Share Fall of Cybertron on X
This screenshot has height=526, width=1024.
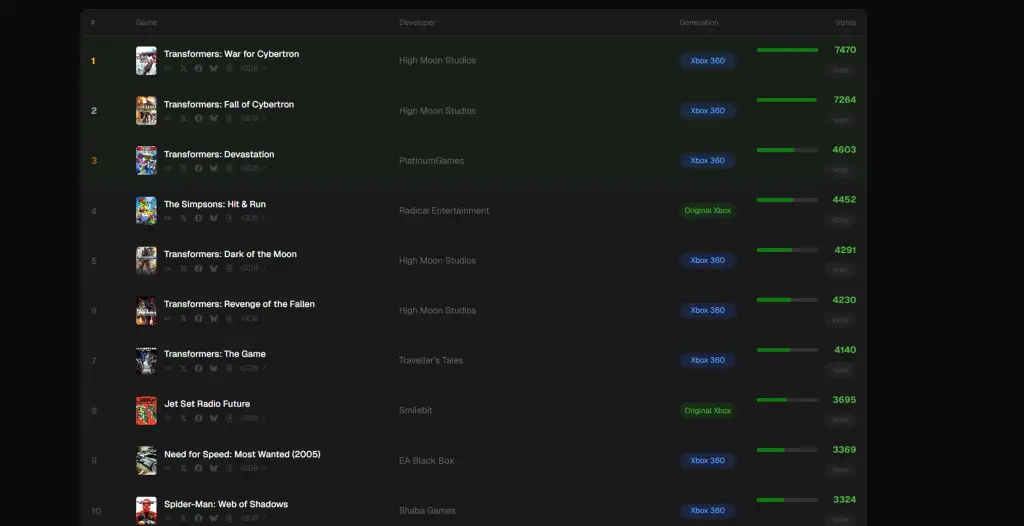point(184,118)
